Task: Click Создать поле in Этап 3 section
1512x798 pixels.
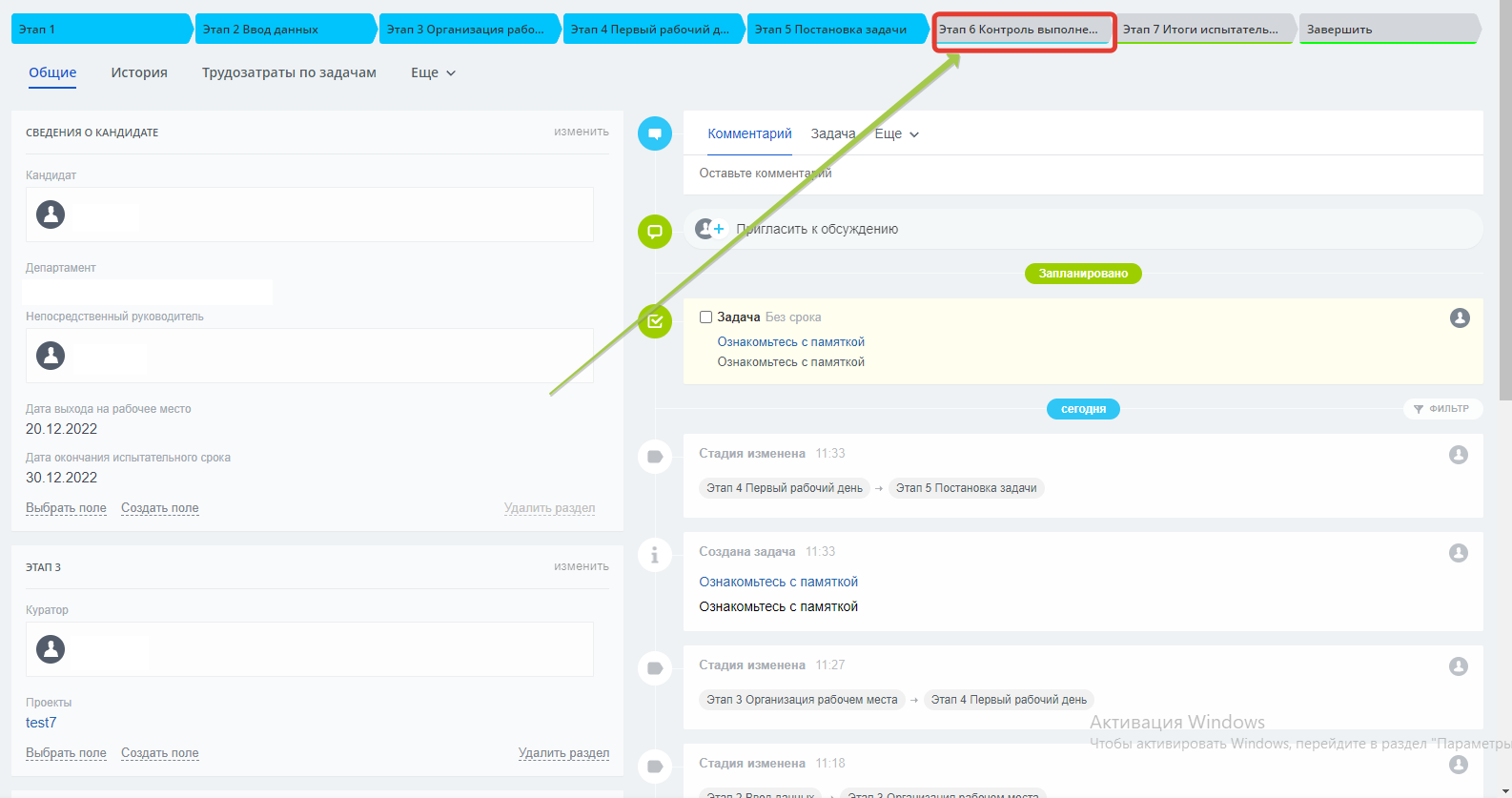Action: (160, 753)
